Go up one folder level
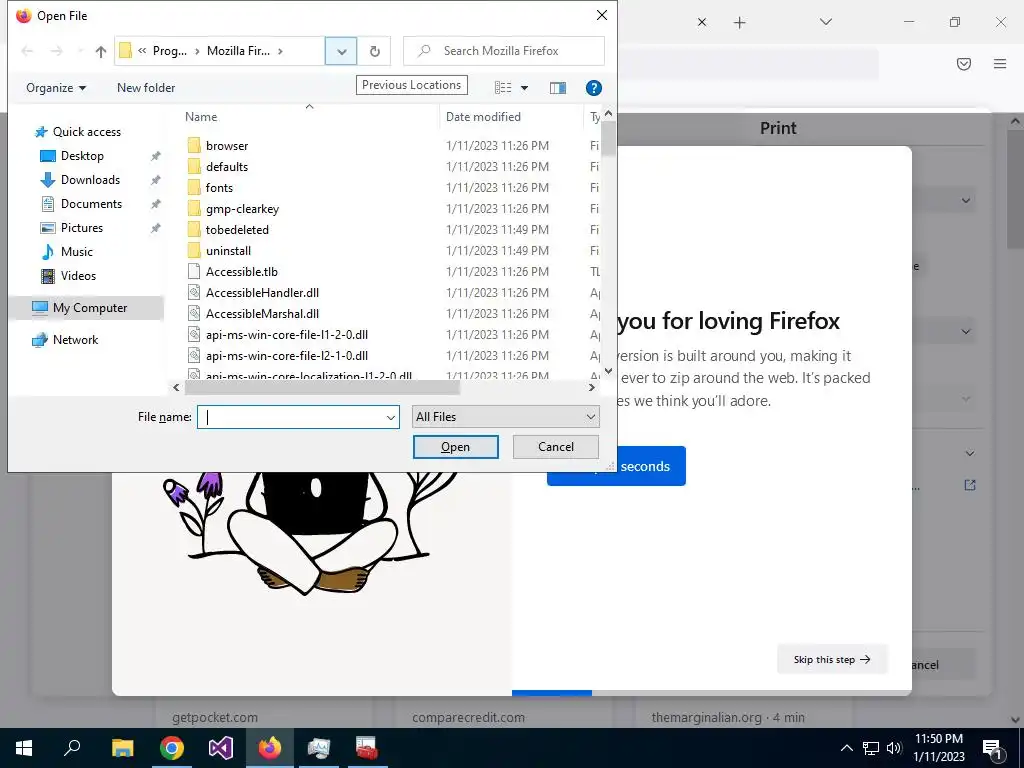This screenshot has width=1024, height=768. coord(101,51)
